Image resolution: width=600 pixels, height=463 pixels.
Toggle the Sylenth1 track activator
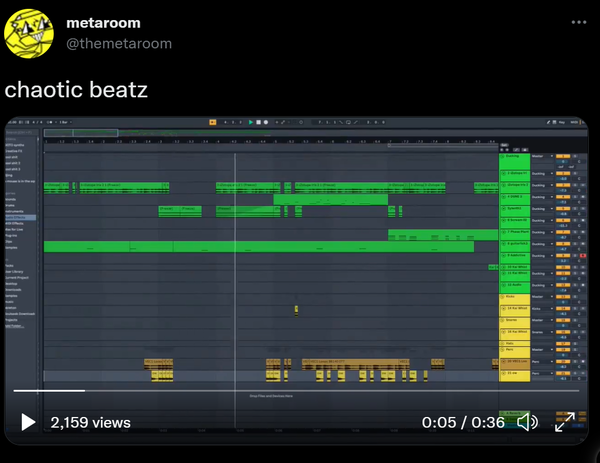(x=563, y=209)
